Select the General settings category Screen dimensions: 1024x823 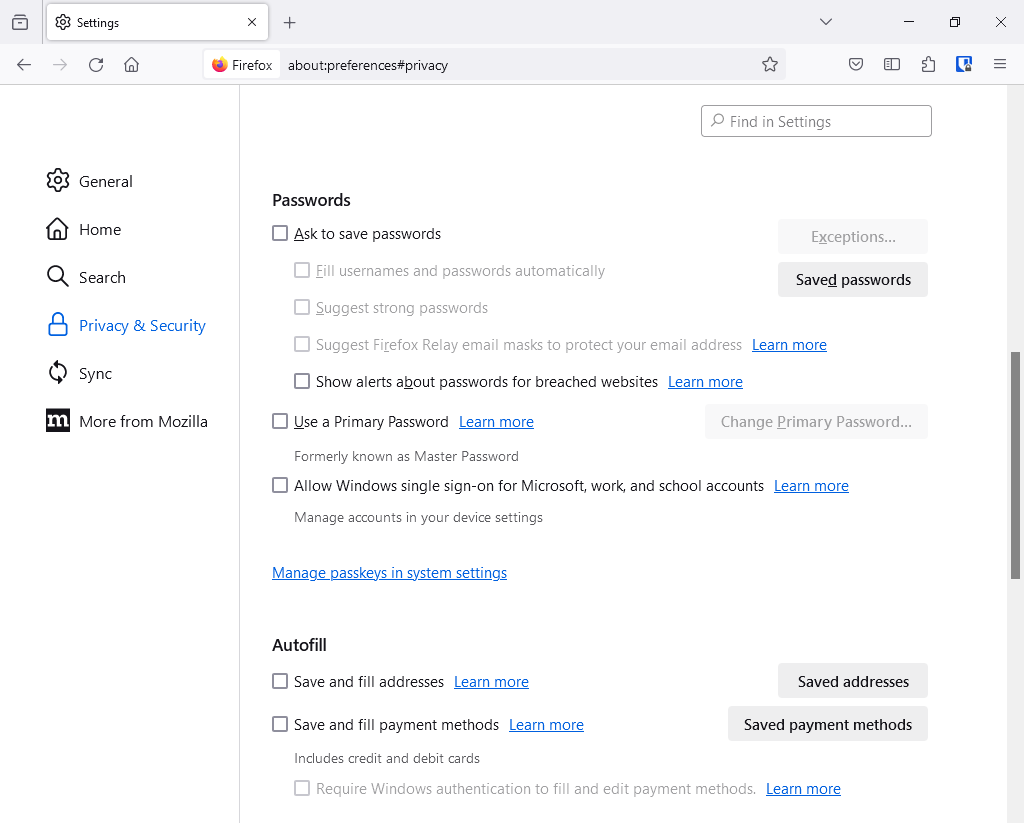coord(105,181)
